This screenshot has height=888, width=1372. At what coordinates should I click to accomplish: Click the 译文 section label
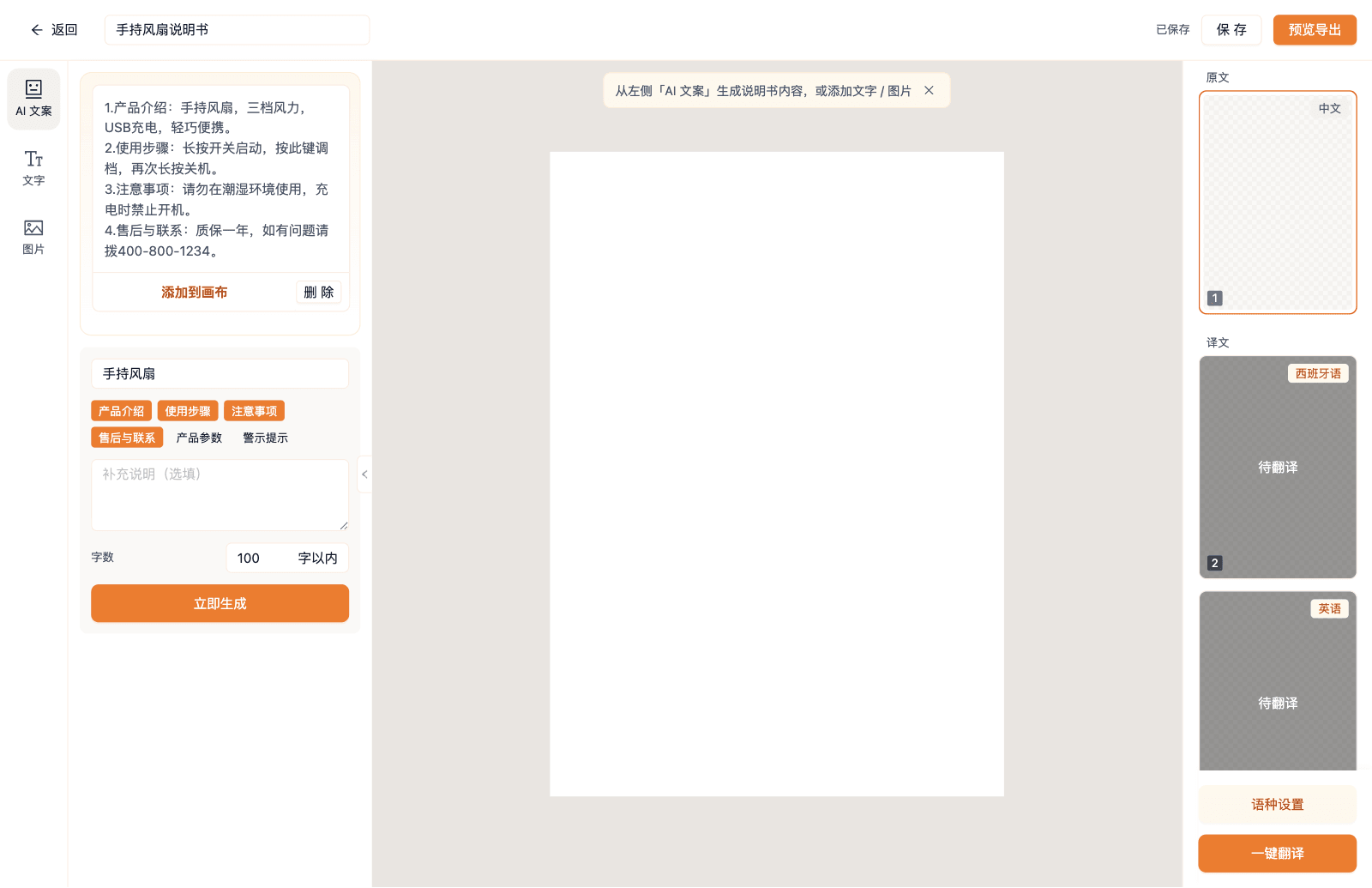[1218, 342]
